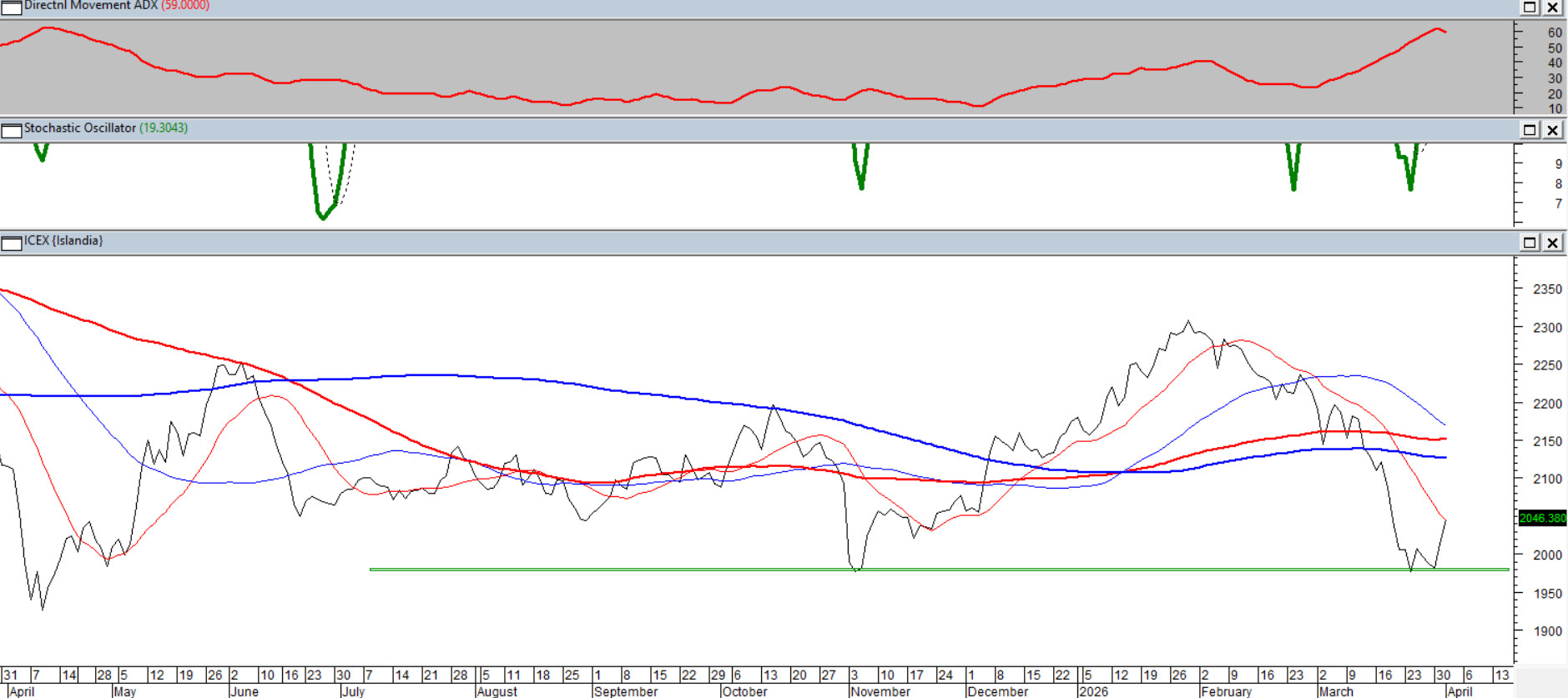Viewport: 1568px width, 698px height.
Task: Click the Directnl Movement ADX title text
Action: click(90, 6)
